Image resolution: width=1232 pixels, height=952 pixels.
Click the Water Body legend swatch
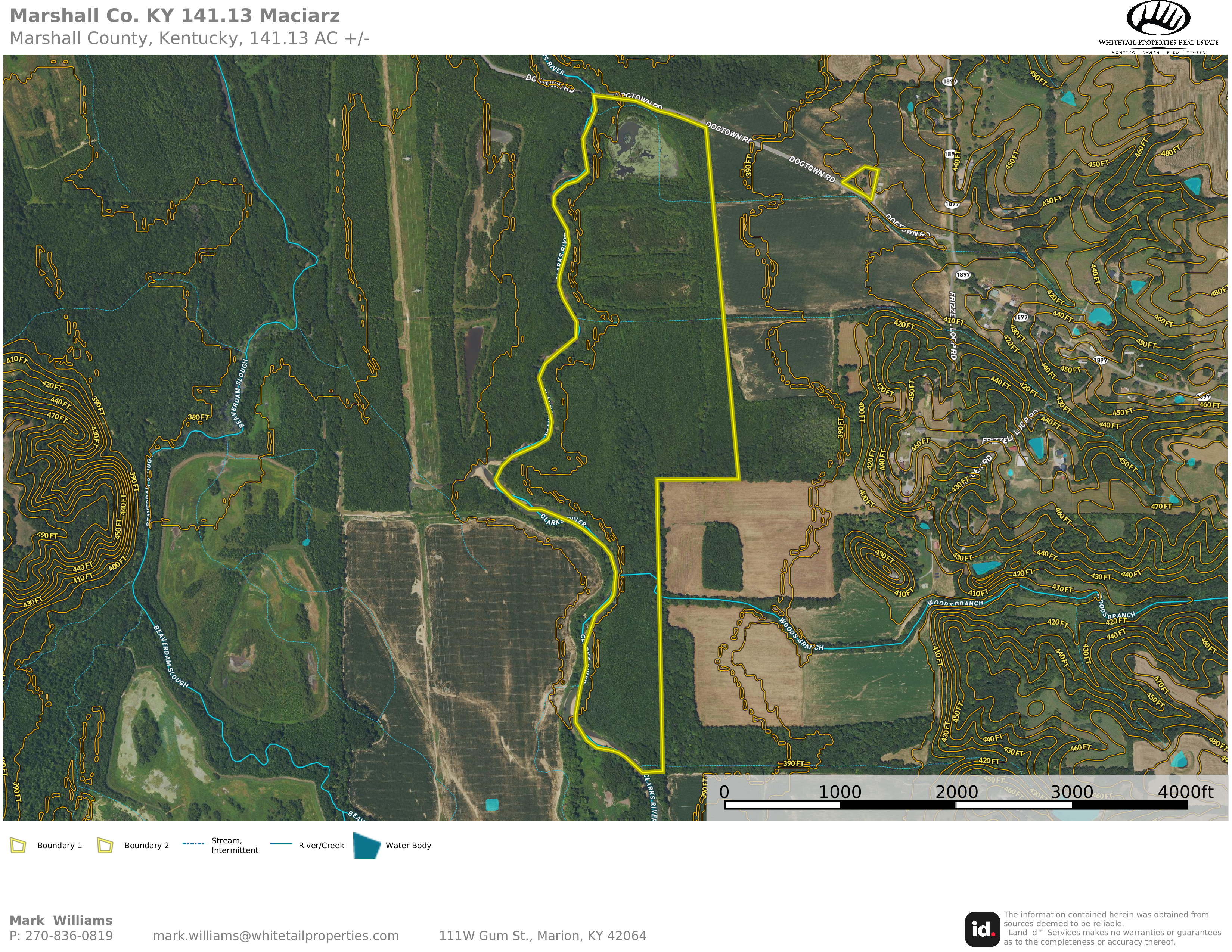(367, 845)
